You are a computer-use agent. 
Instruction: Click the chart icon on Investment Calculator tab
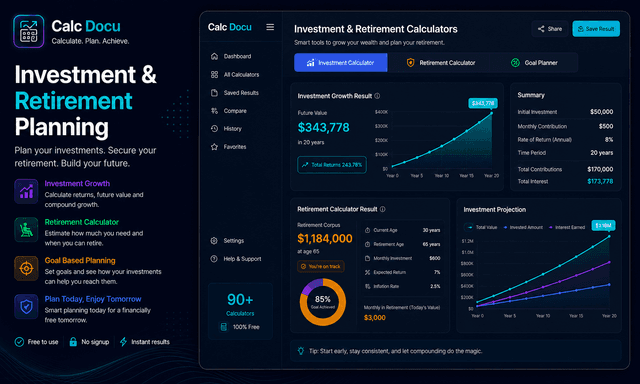(311, 62)
